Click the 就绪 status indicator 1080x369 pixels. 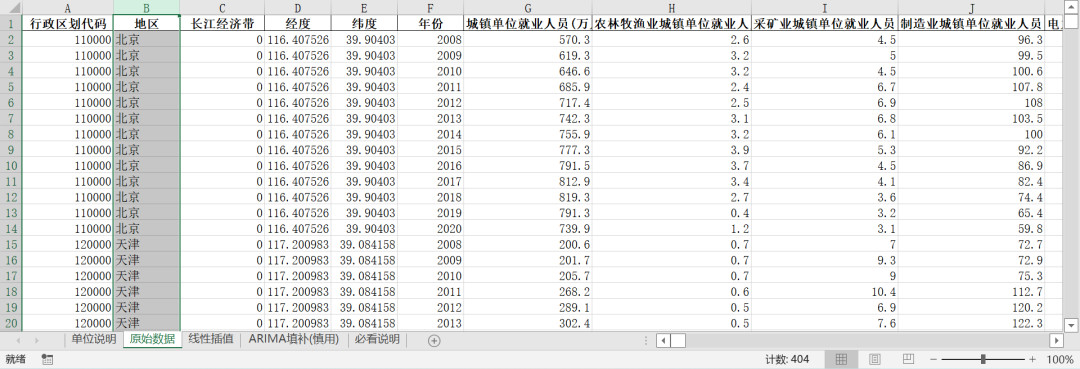(16, 359)
